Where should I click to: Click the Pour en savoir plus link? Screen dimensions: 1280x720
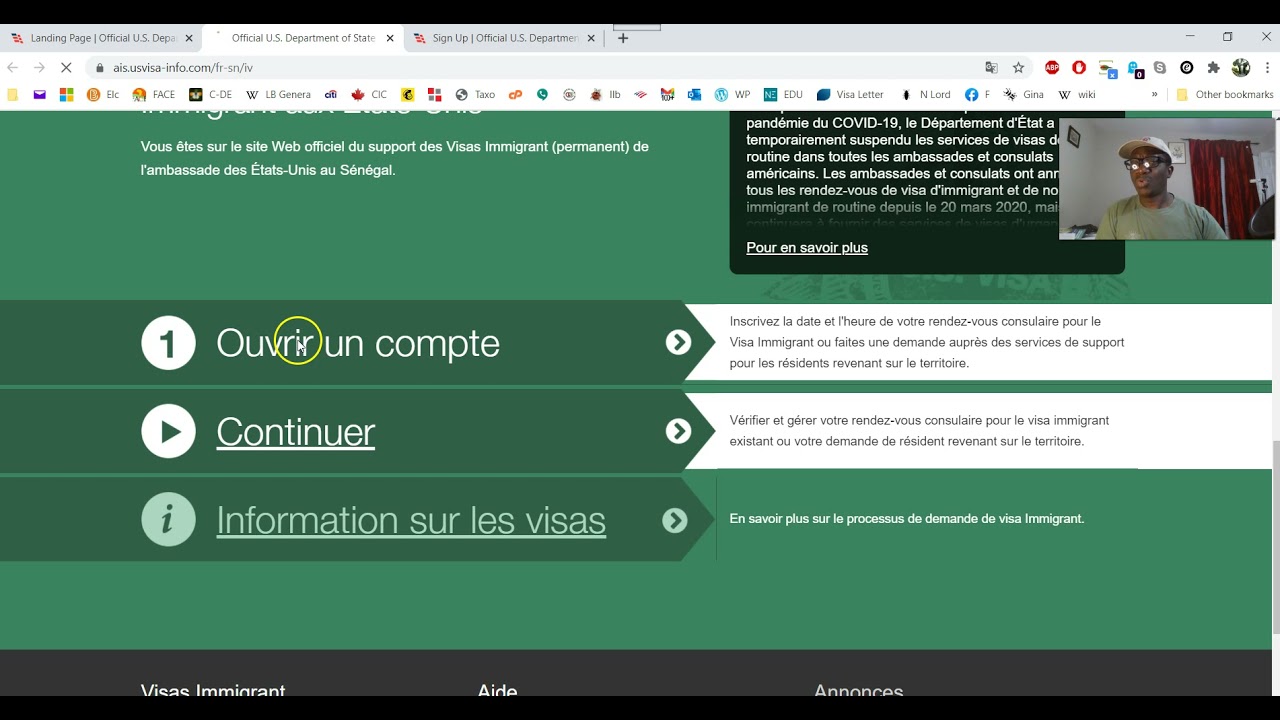click(807, 248)
